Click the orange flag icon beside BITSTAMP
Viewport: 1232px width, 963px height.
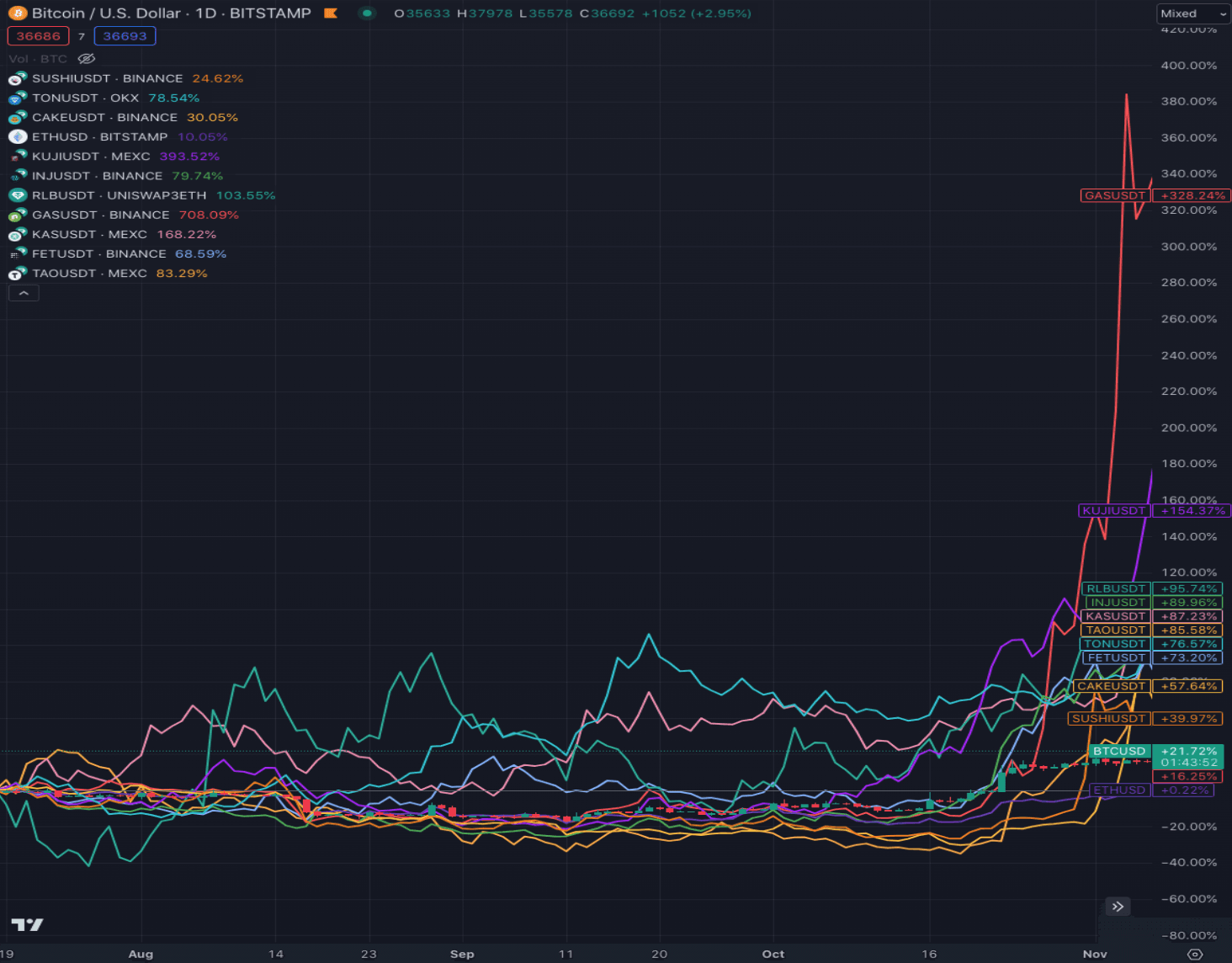[331, 13]
